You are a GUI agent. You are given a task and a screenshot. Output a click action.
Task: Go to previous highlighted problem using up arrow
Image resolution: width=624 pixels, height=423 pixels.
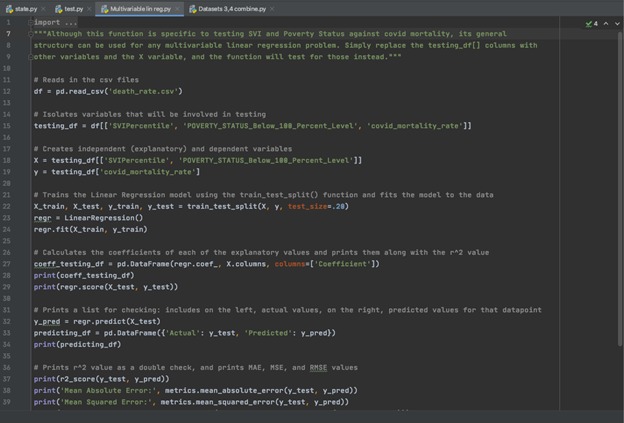pos(606,24)
